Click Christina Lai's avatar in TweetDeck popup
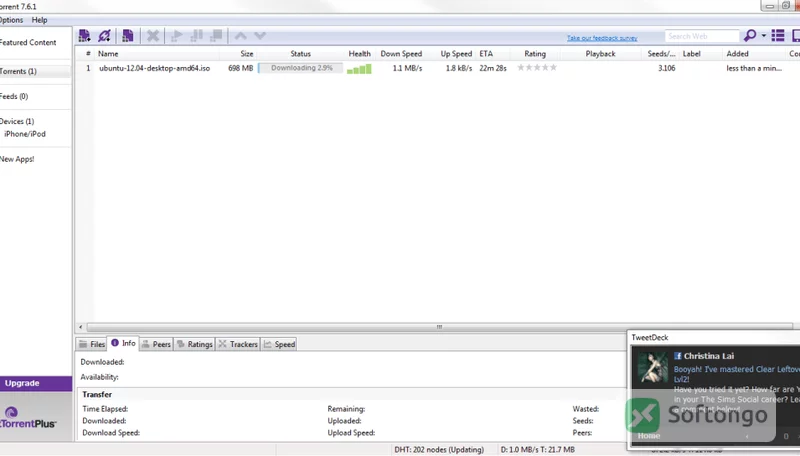 pos(652,367)
